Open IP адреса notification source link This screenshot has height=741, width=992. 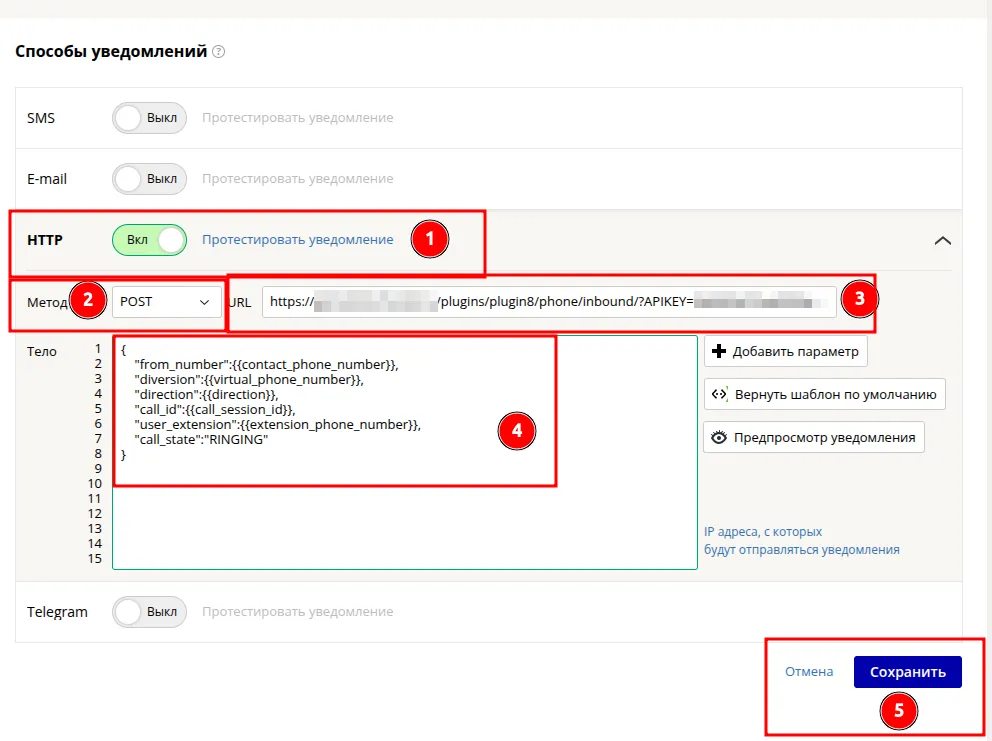[x=801, y=541]
